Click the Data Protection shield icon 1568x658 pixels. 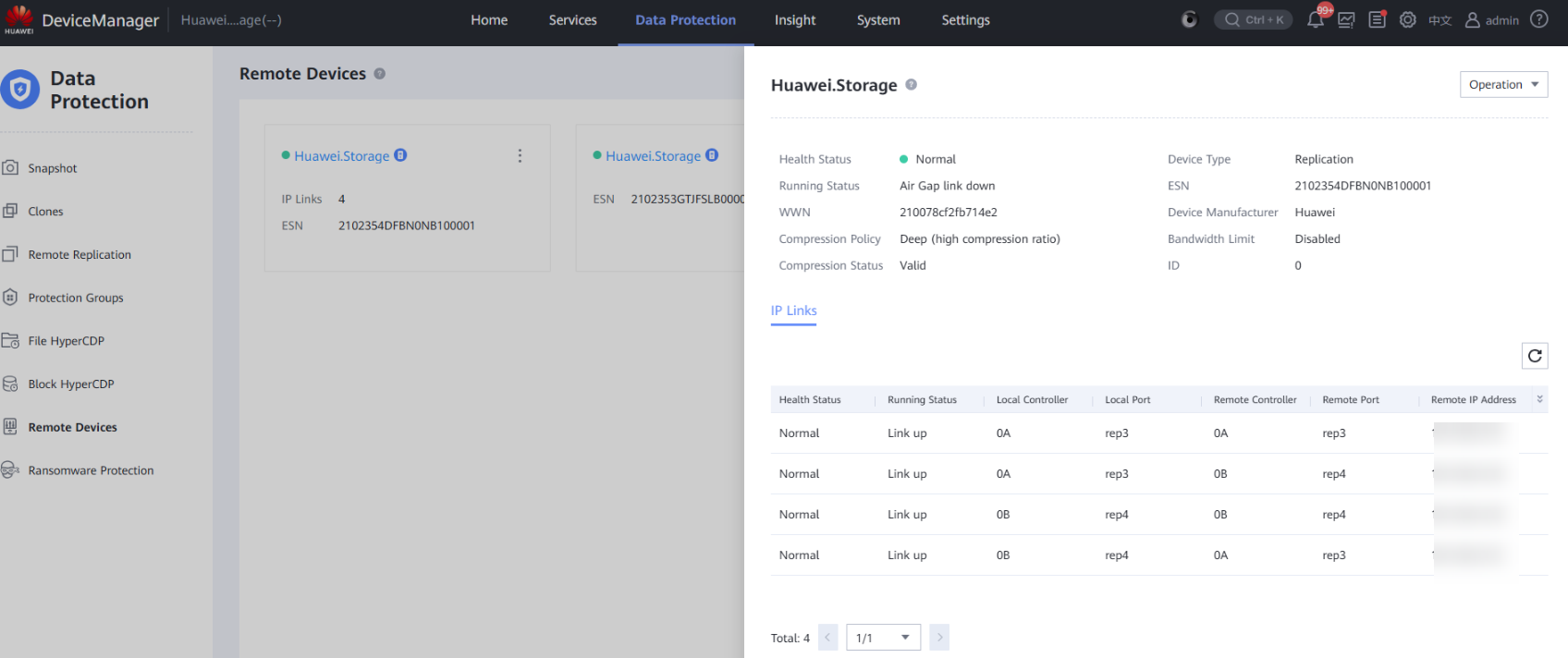19,90
